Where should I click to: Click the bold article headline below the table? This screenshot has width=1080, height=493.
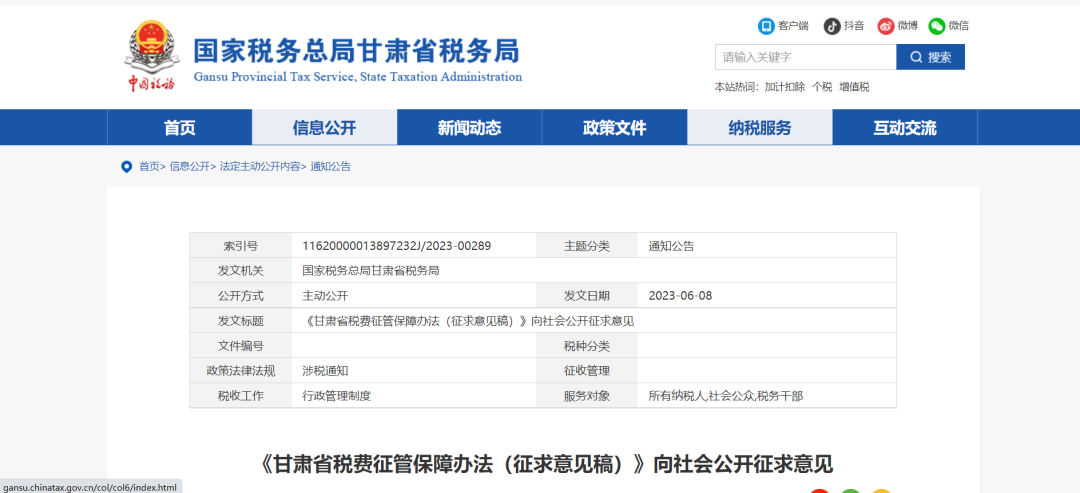pyautogui.click(x=548, y=464)
